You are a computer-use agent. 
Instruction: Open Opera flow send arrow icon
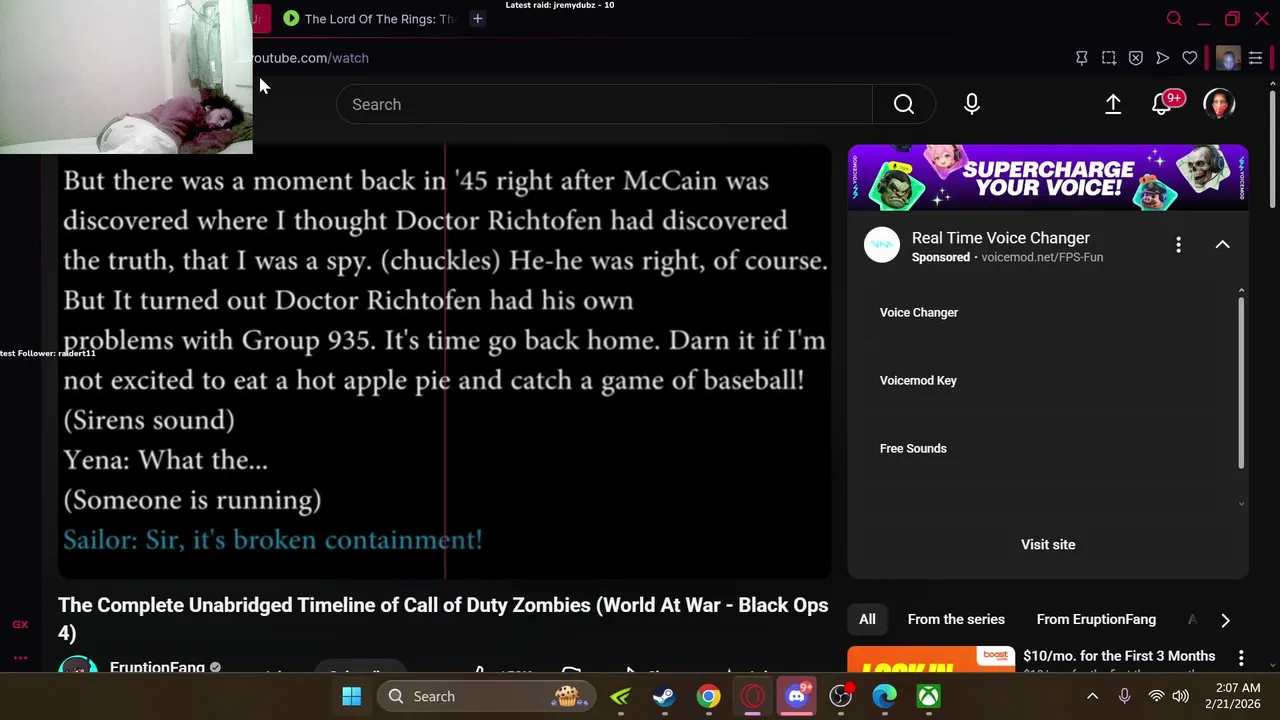coord(1163,58)
